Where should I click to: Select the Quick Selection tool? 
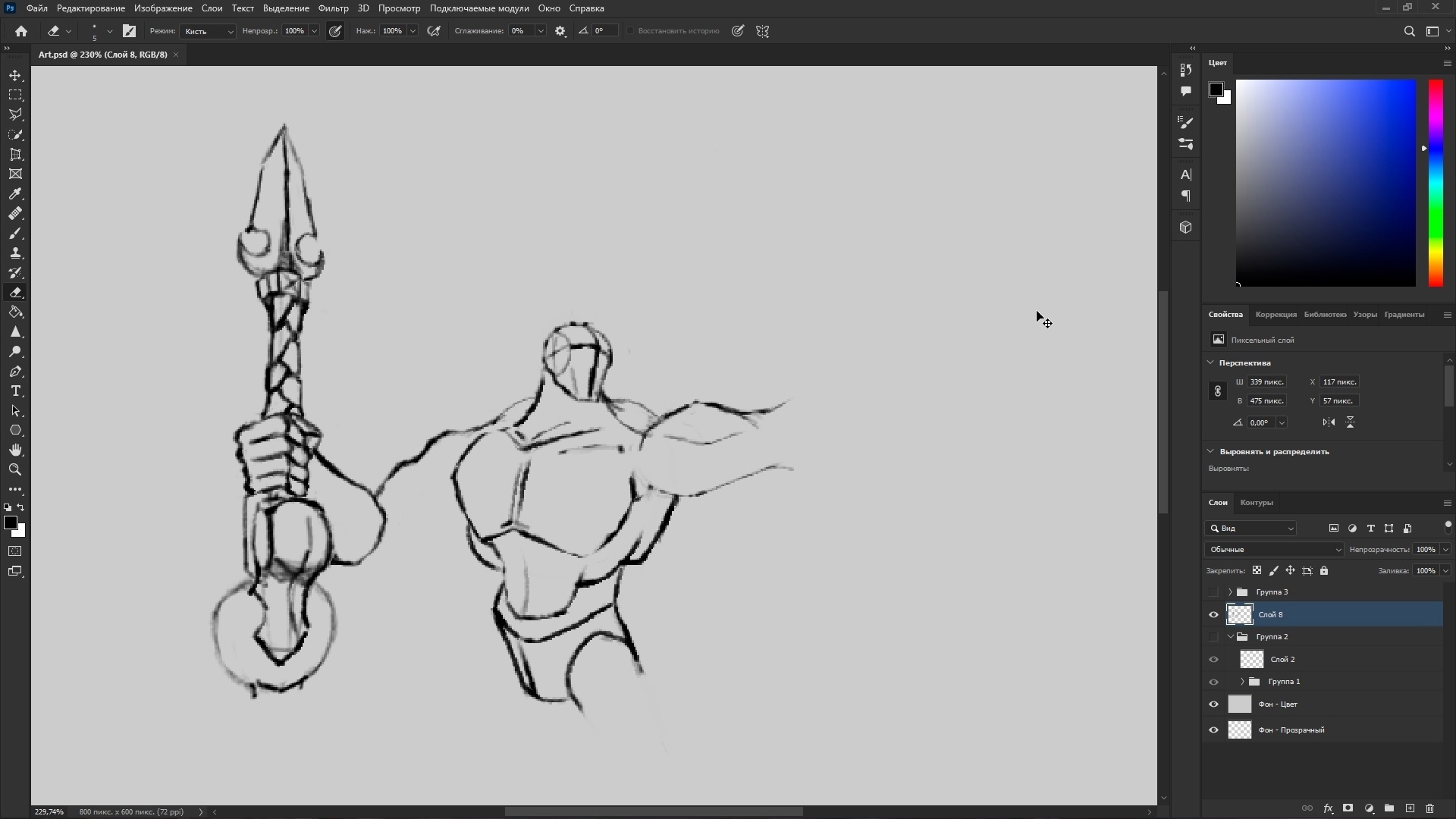tap(15, 134)
